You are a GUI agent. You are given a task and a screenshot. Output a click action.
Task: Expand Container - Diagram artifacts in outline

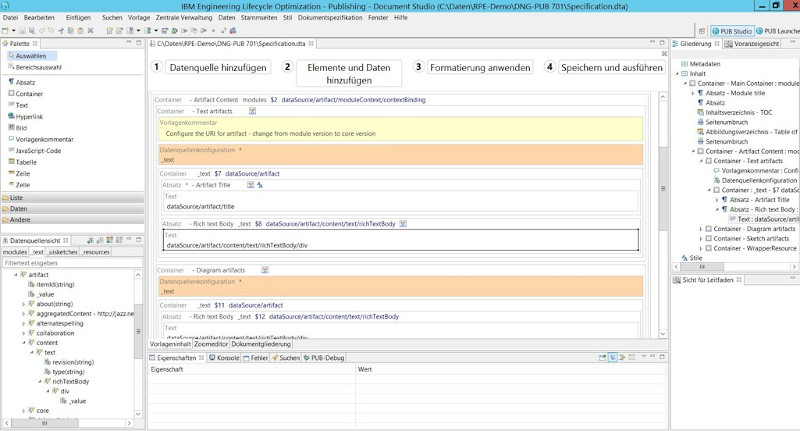click(700, 229)
